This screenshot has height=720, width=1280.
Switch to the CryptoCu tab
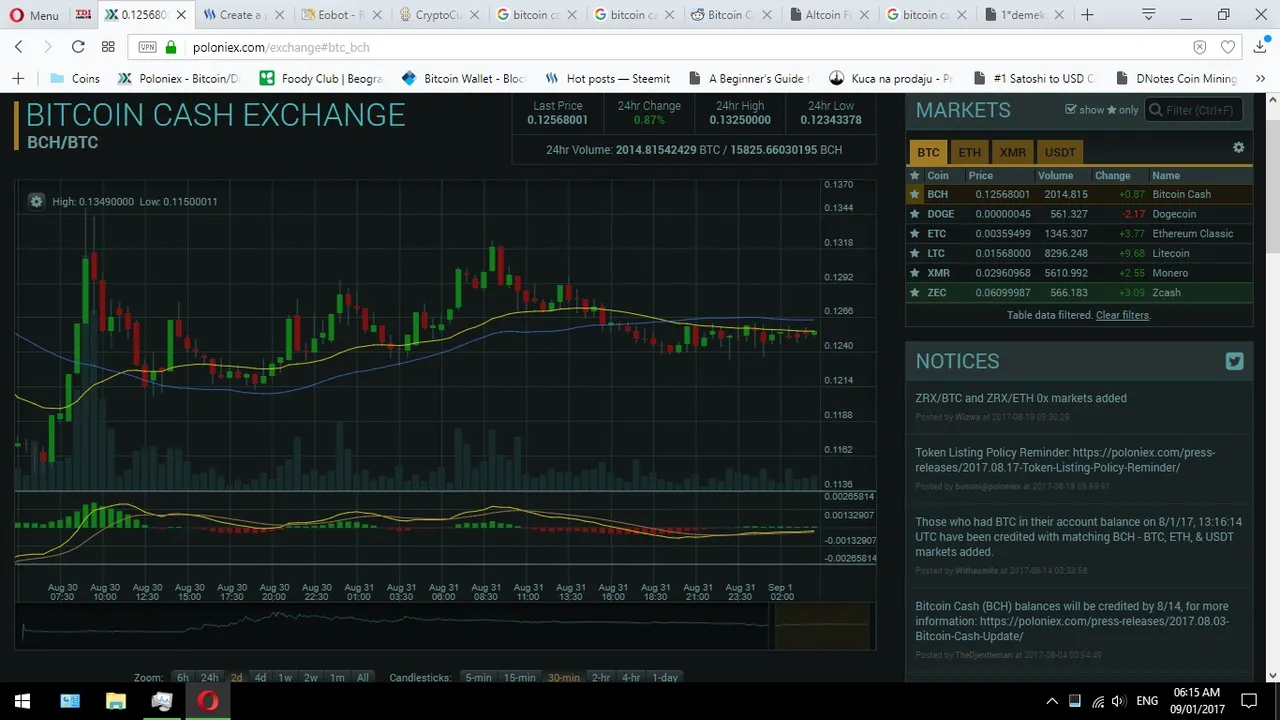click(x=441, y=15)
